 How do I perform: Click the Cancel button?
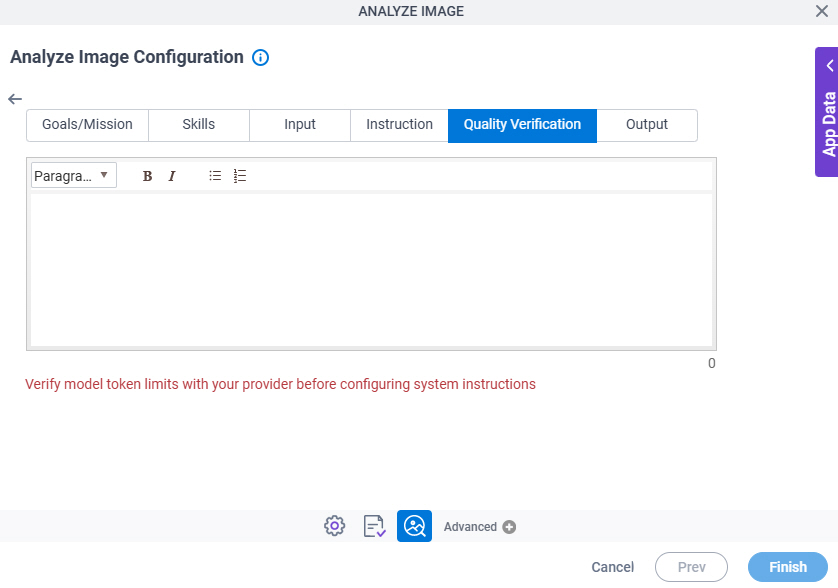[612, 567]
